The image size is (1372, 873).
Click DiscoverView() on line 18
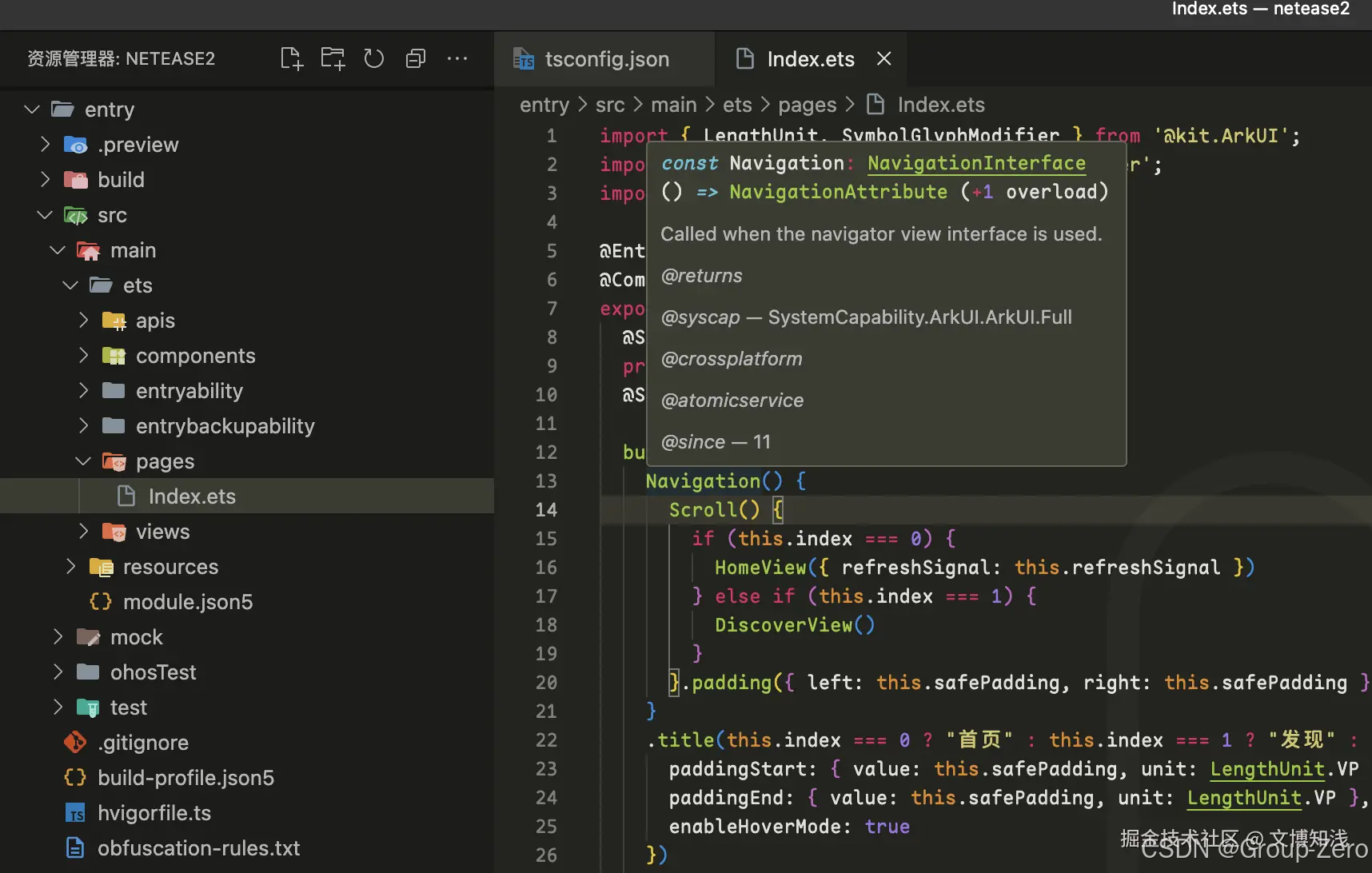795,625
